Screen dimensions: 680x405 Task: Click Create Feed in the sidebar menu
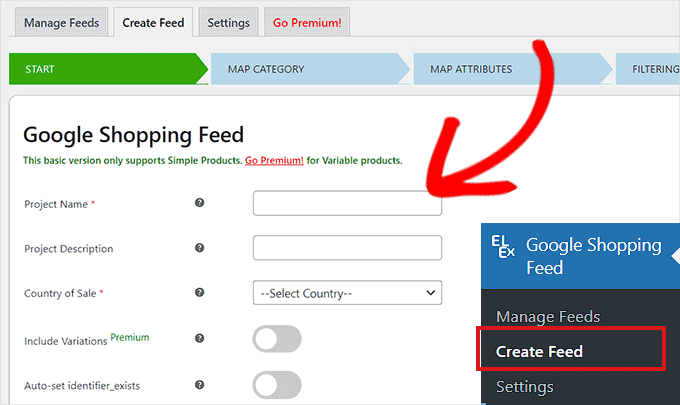click(540, 351)
